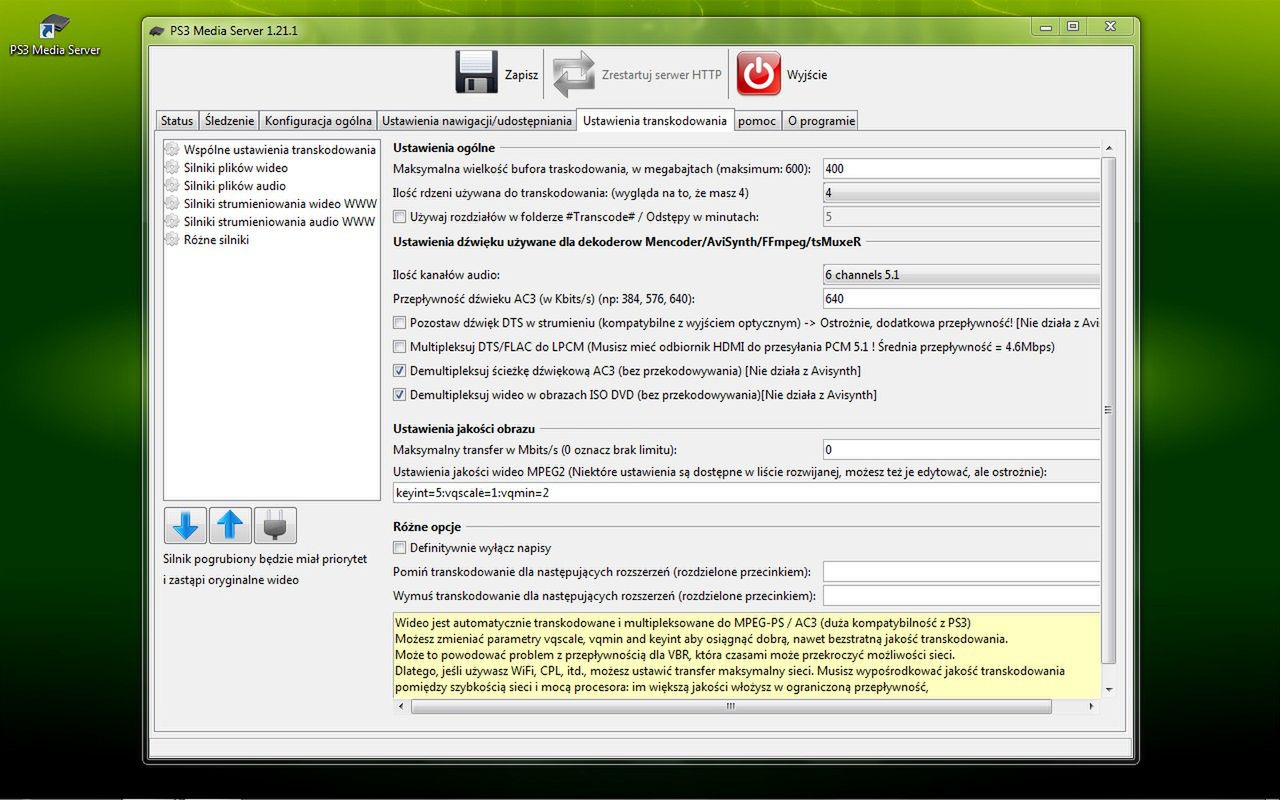This screenshot has height=800, width=1280.
Task: Enable Multipleksuj DTS/FLAC do LPCM checkbox
Action: click(x=400, y=347)
